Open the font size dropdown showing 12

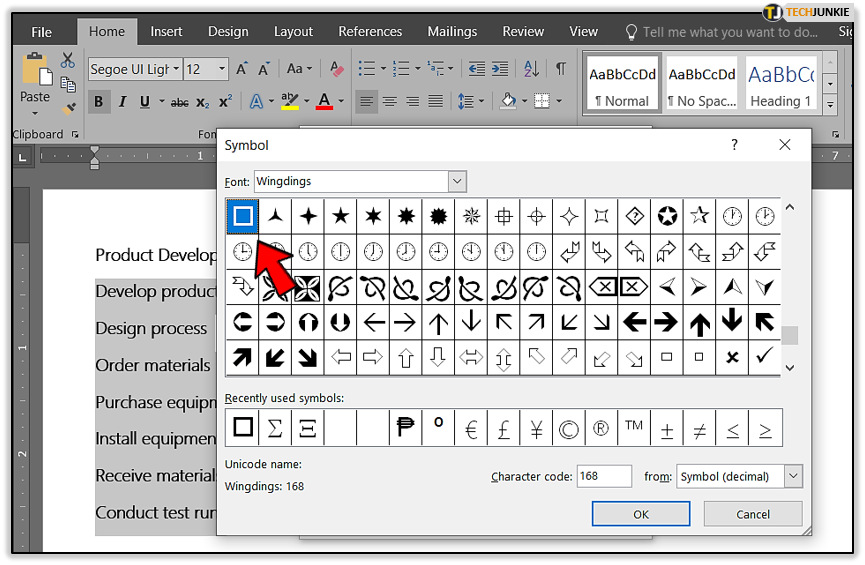click(x=222, y=70)
